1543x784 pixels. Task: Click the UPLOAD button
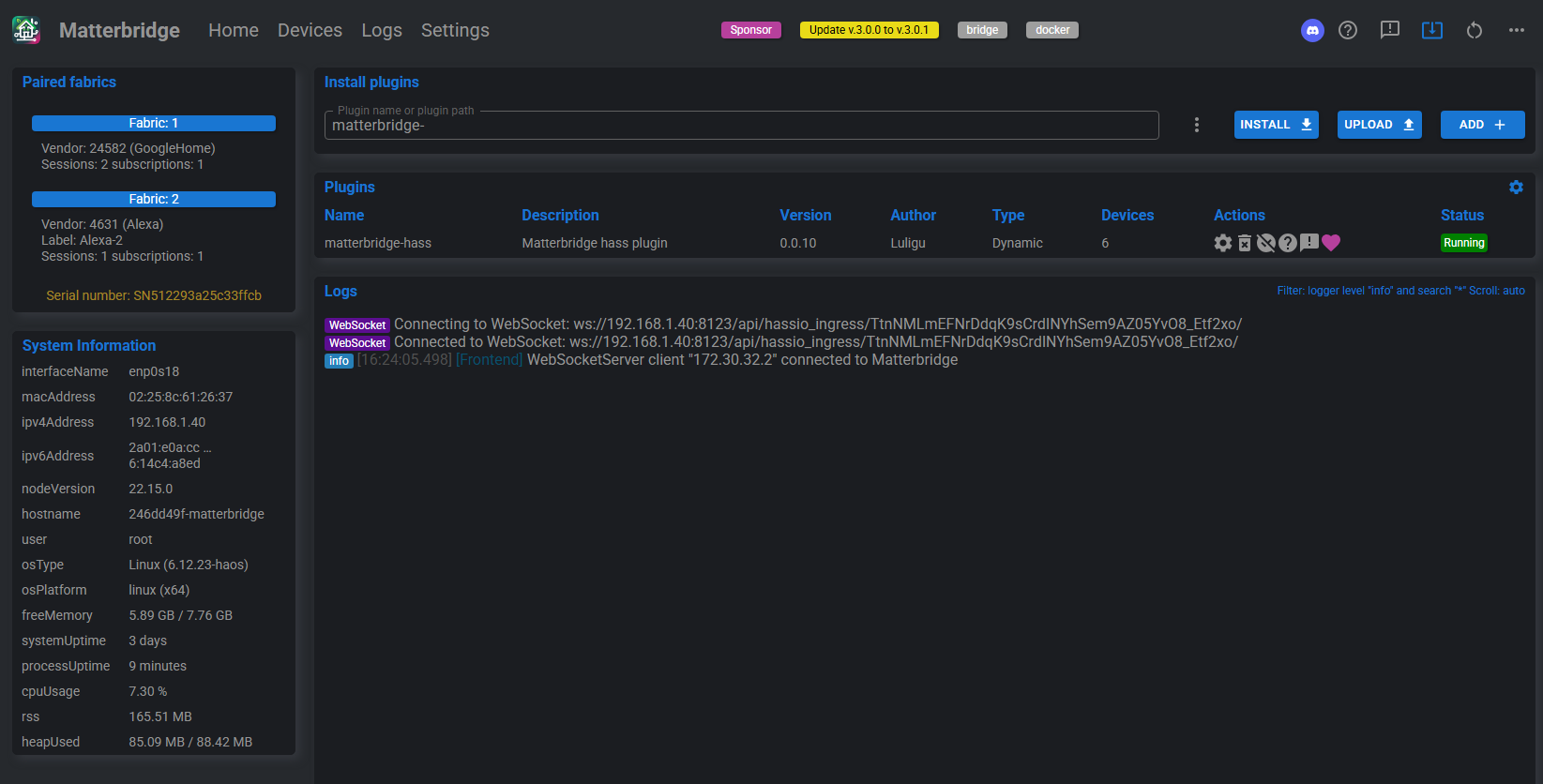point(1379,125)
